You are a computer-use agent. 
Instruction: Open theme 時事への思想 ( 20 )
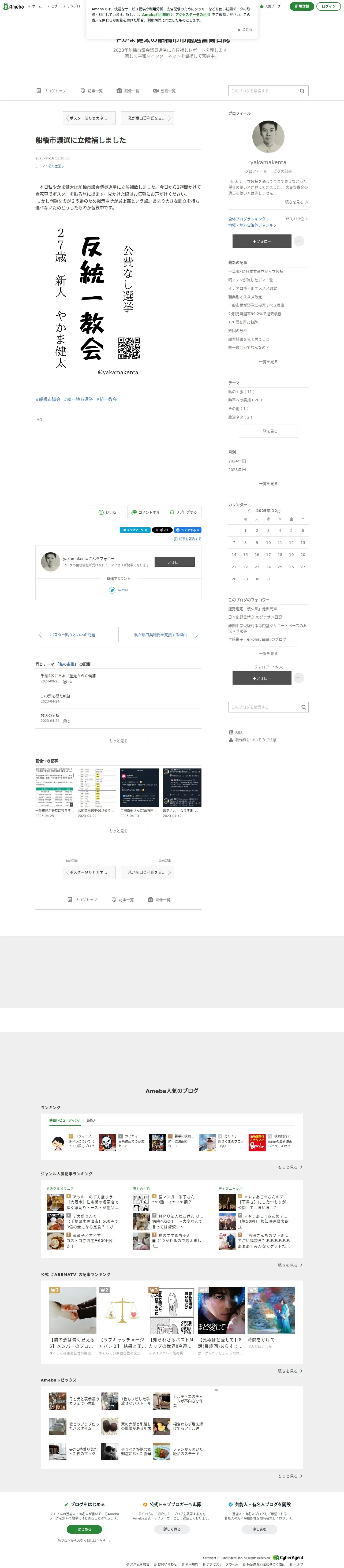[245, 400]
